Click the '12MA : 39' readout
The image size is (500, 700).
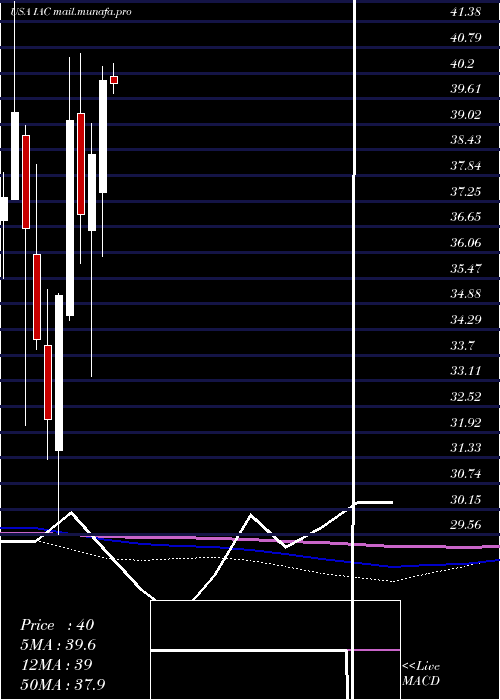click(56, 664)
